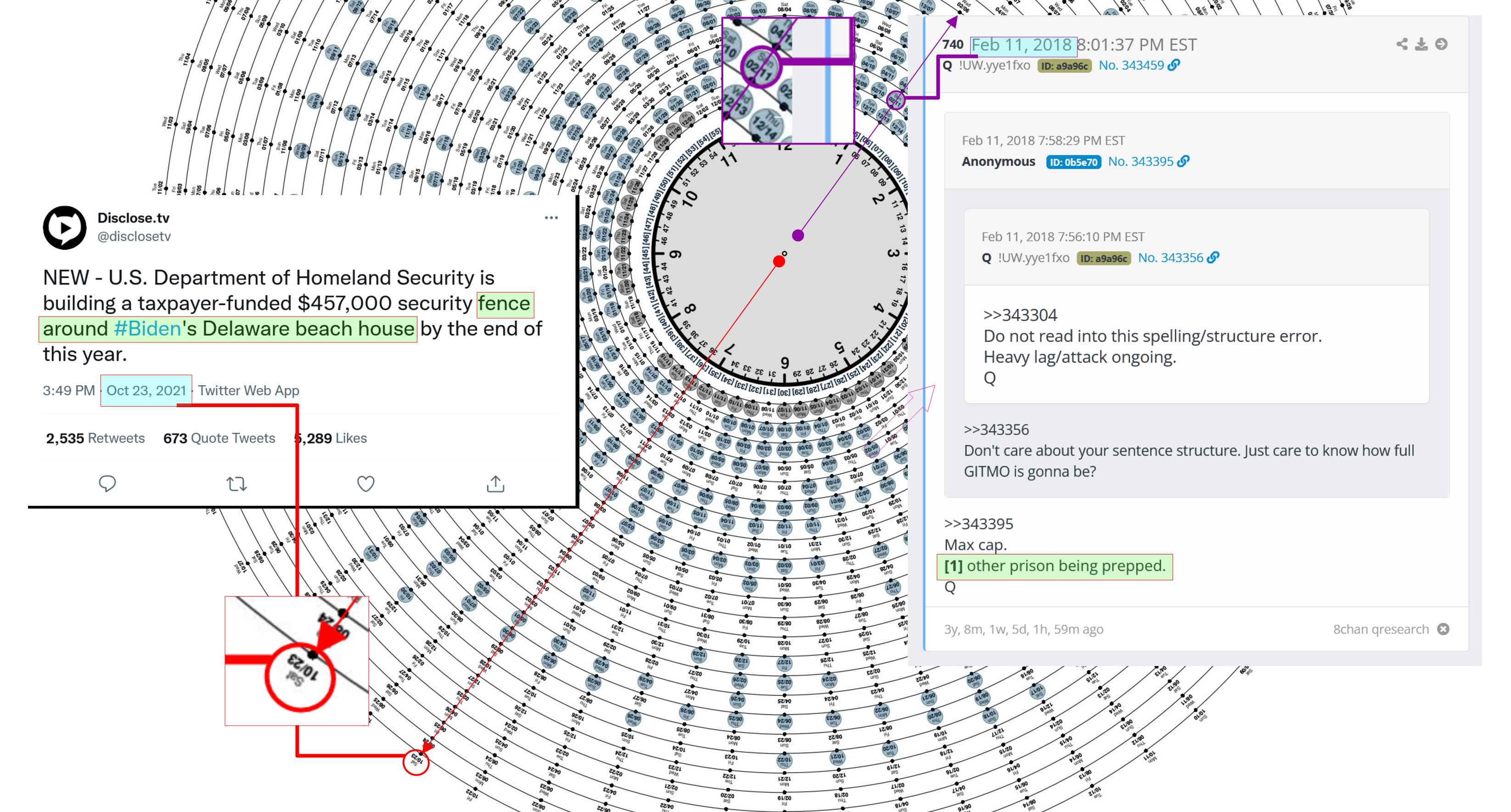
Task: Click the chain link icon beside No. 343356
Action: 1213,258
